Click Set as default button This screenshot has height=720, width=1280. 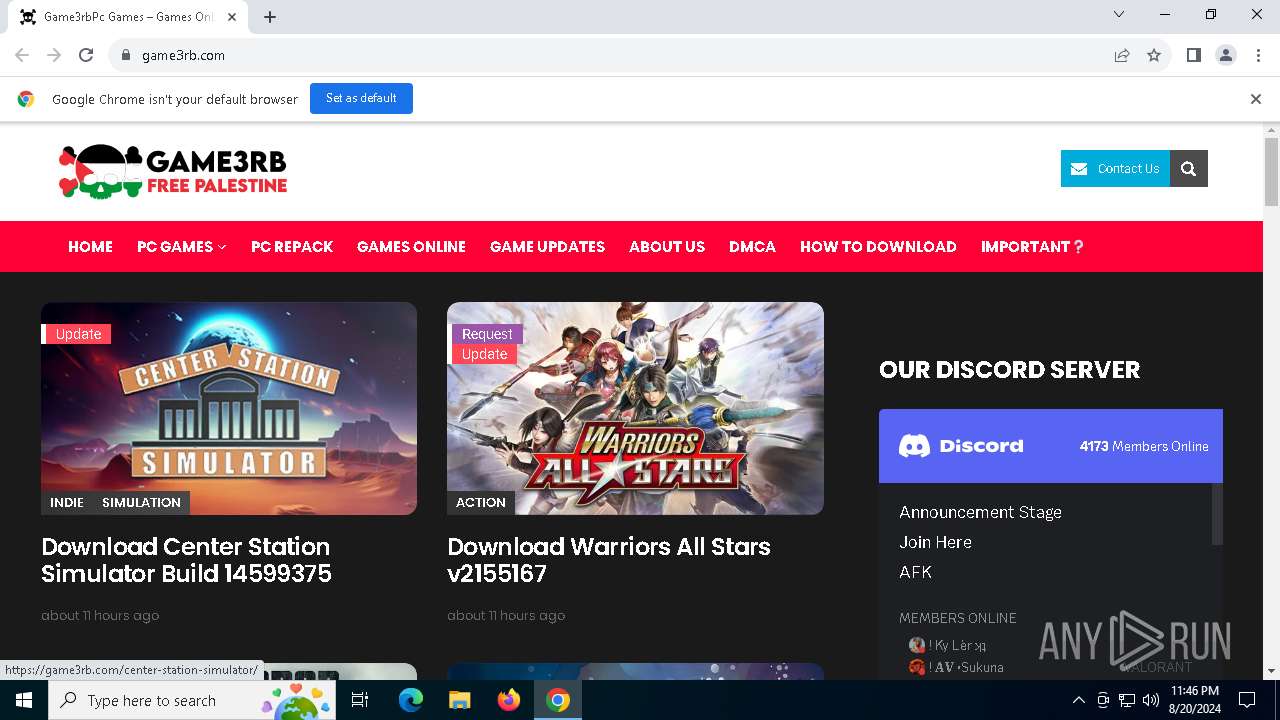pyautogui.click(x=361, y=98)
